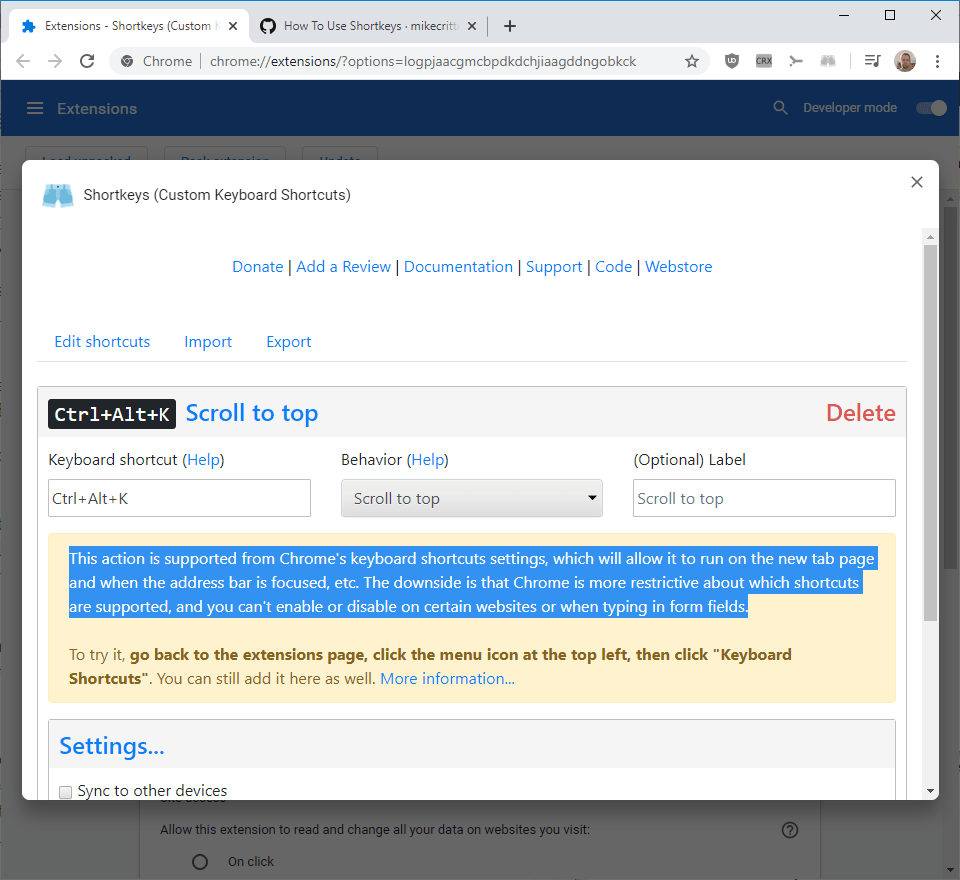The height and width of the screenshot is (880, 960).
Task: Click the Shortkeys shorts logo in dialog
Action: (58, 195)
